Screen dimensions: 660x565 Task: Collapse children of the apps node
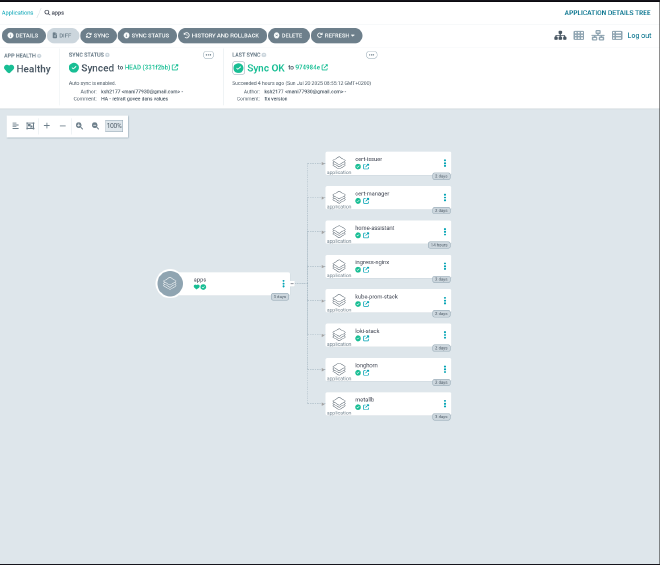pos(291,284)
